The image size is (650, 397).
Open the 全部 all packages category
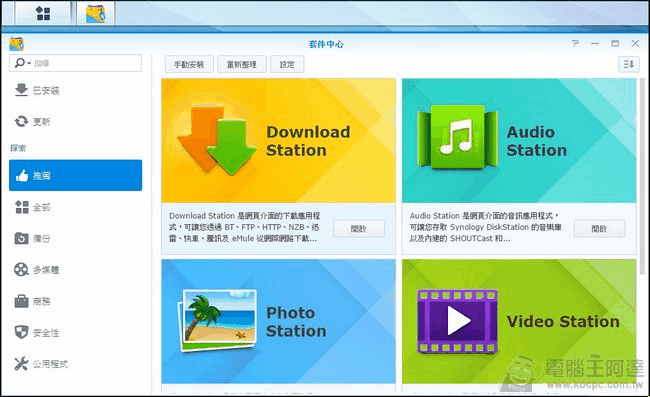point(75,207)
